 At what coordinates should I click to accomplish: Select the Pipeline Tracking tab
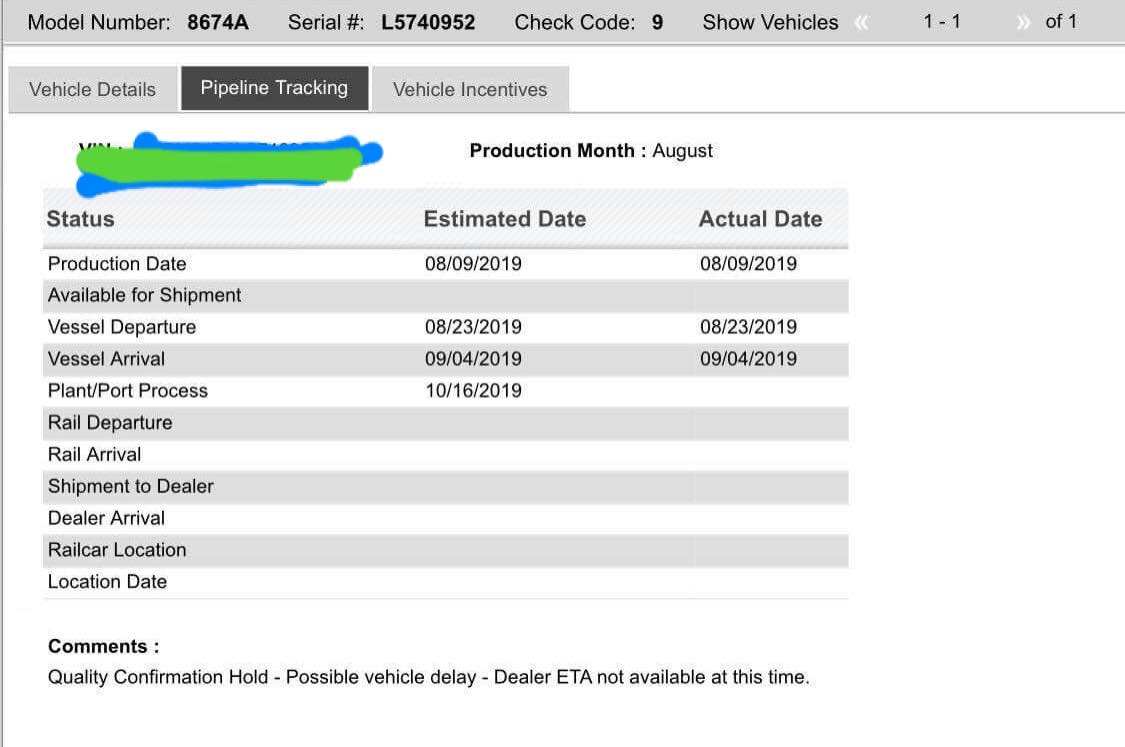pyautogui.click(x=274, y=88)
